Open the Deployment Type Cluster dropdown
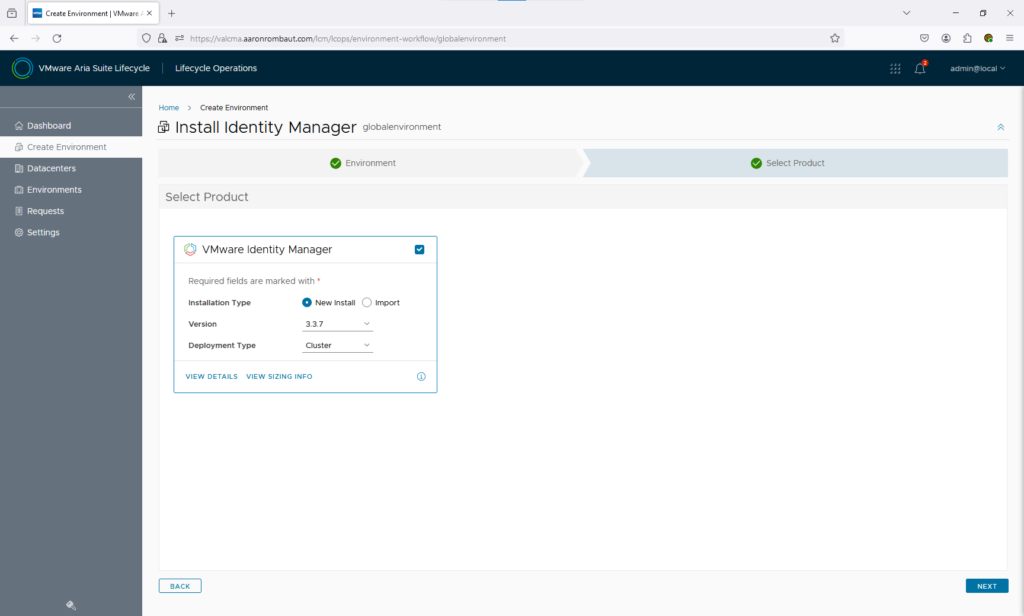 pyautogui.click(x=338, y=346)
